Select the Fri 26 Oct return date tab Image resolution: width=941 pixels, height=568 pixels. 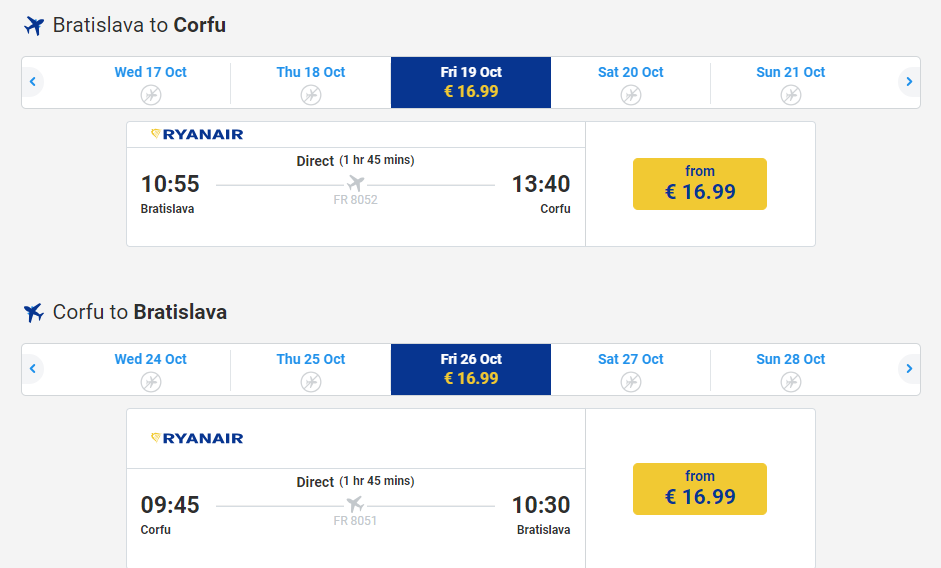[471, 369]
